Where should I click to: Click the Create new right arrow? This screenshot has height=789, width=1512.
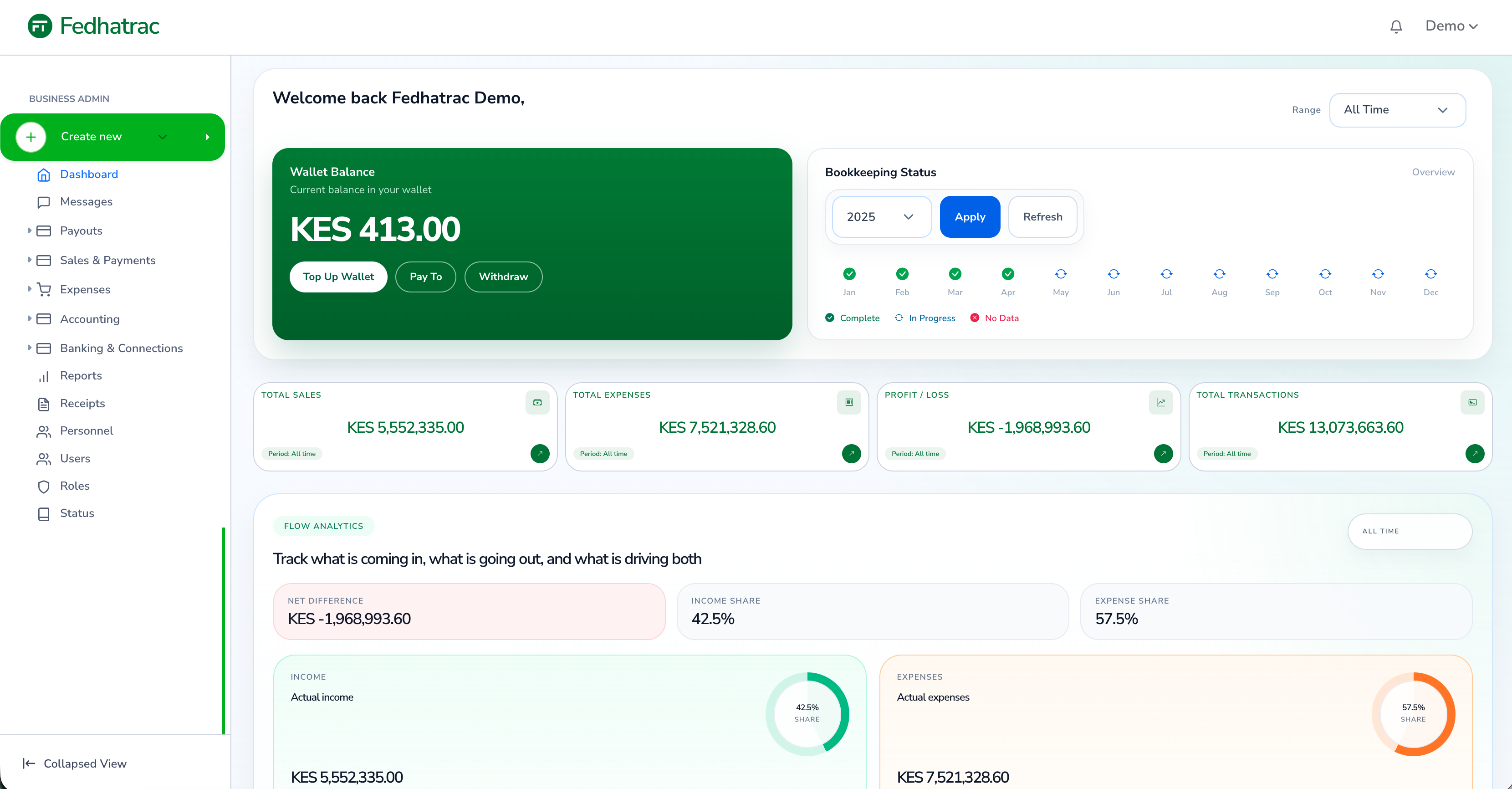tap(208, 137)
